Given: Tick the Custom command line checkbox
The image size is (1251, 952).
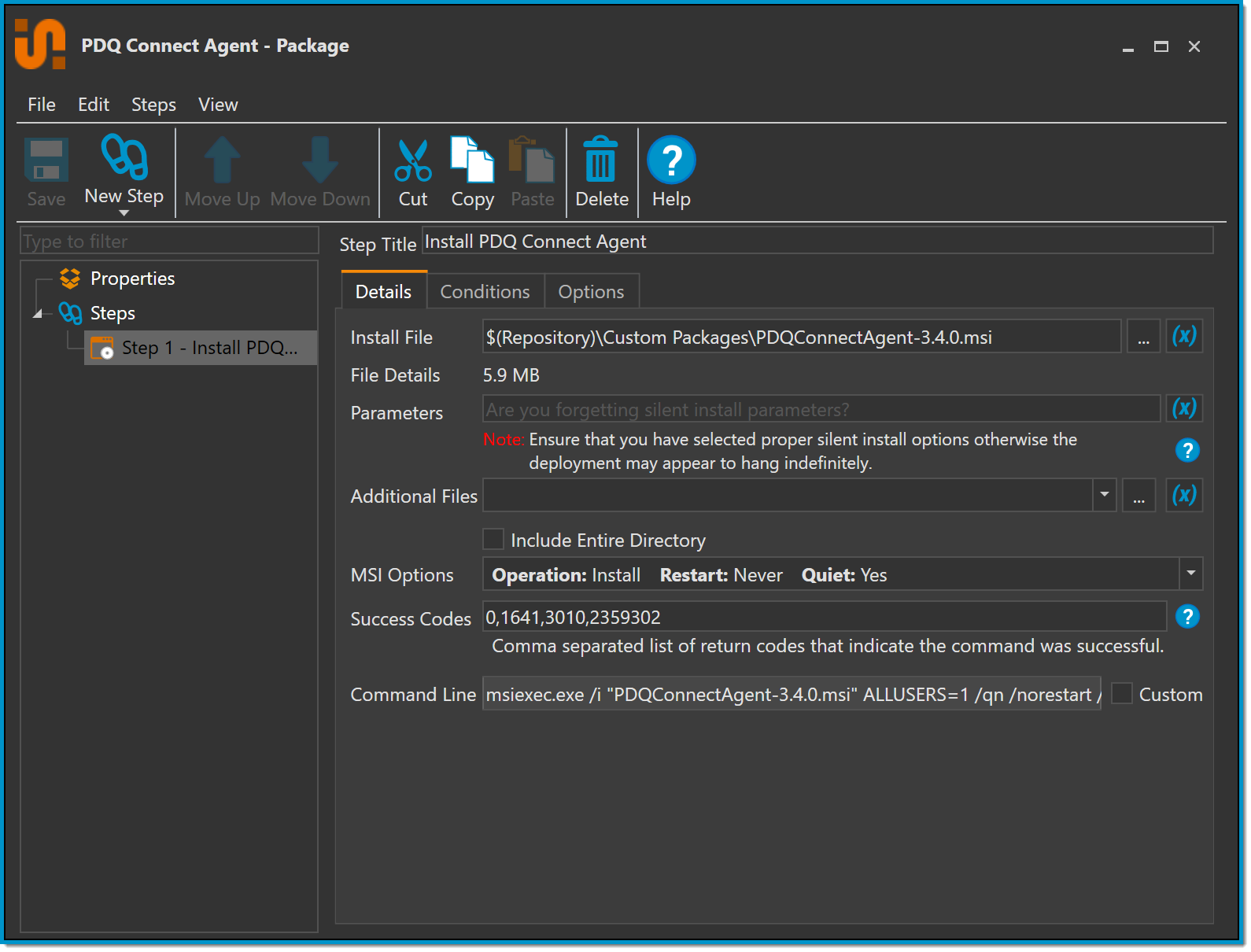Looking at the screenshot, I should click(x=1122, y=693).
